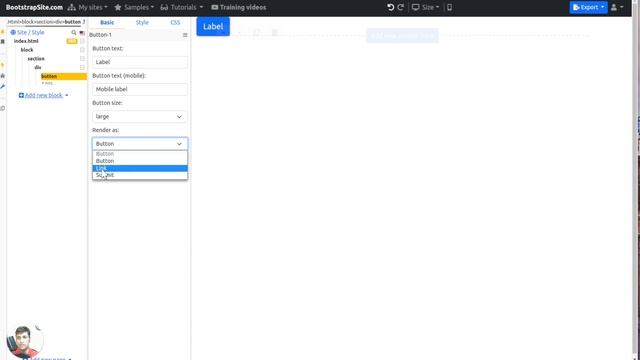640x360 pixels.
Task: Click the undo icon in the top bar
Action: point(391,7)
